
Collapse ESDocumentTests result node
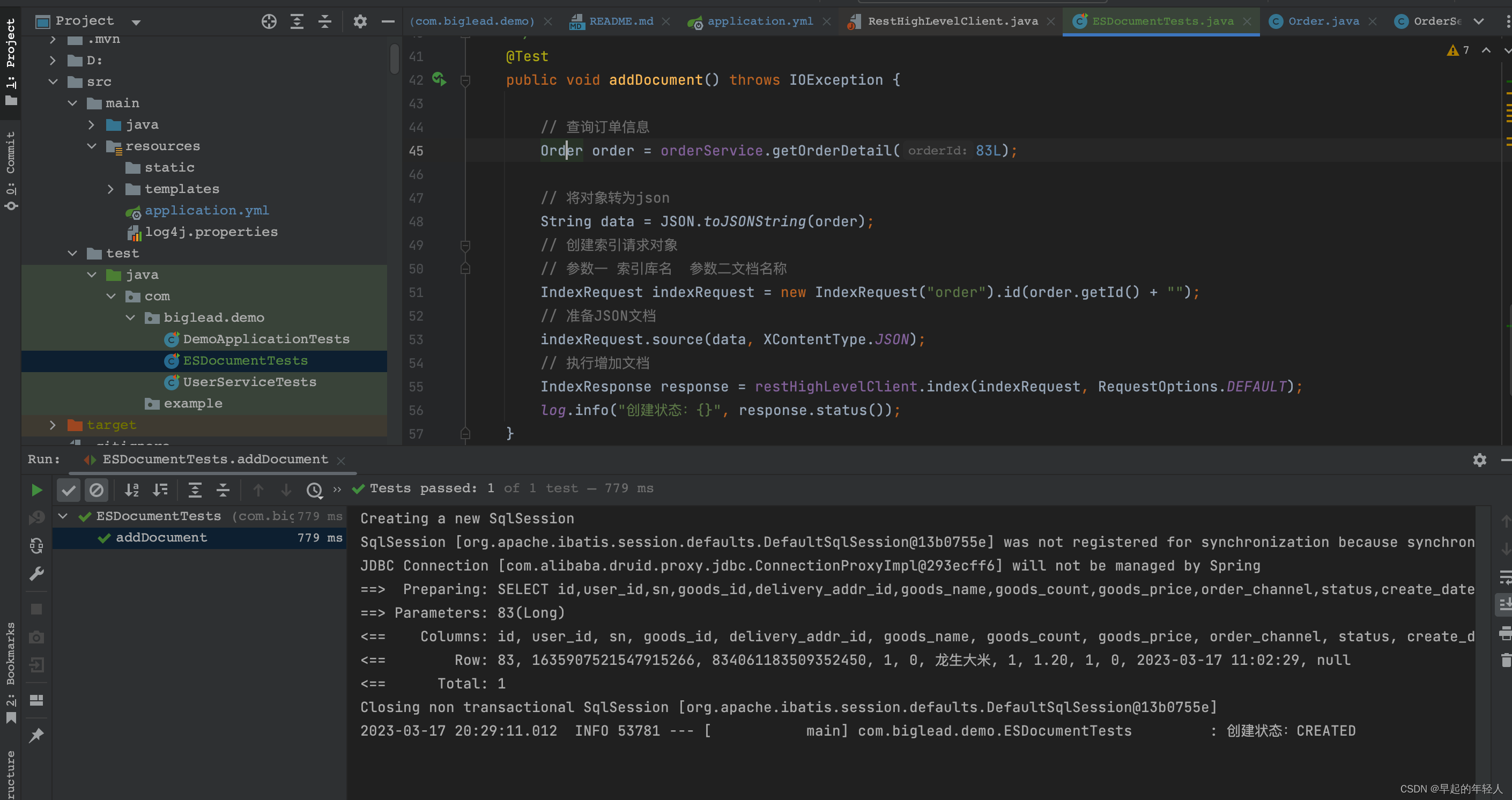(63, 516)
